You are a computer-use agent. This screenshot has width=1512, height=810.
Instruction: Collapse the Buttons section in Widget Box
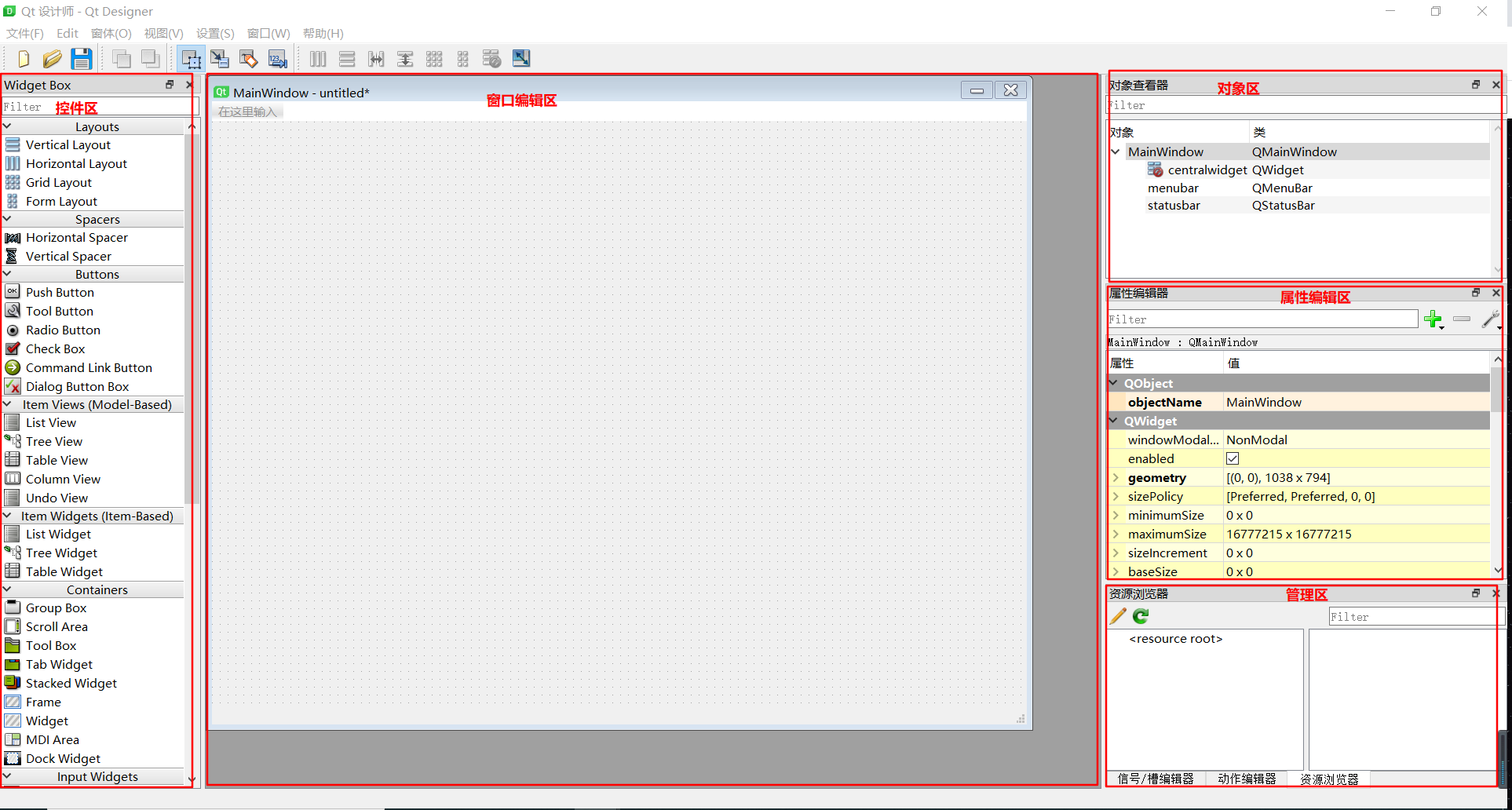[x=8, y=274]
